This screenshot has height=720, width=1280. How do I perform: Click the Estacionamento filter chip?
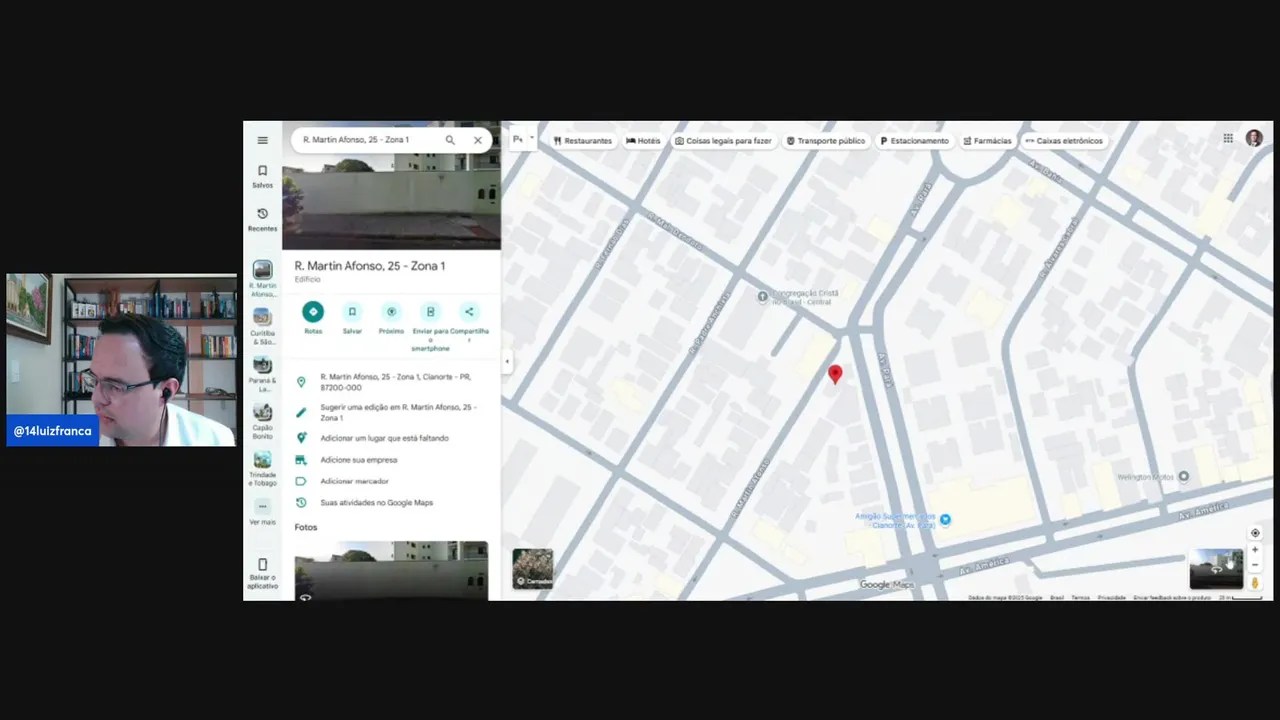(914, 141)
